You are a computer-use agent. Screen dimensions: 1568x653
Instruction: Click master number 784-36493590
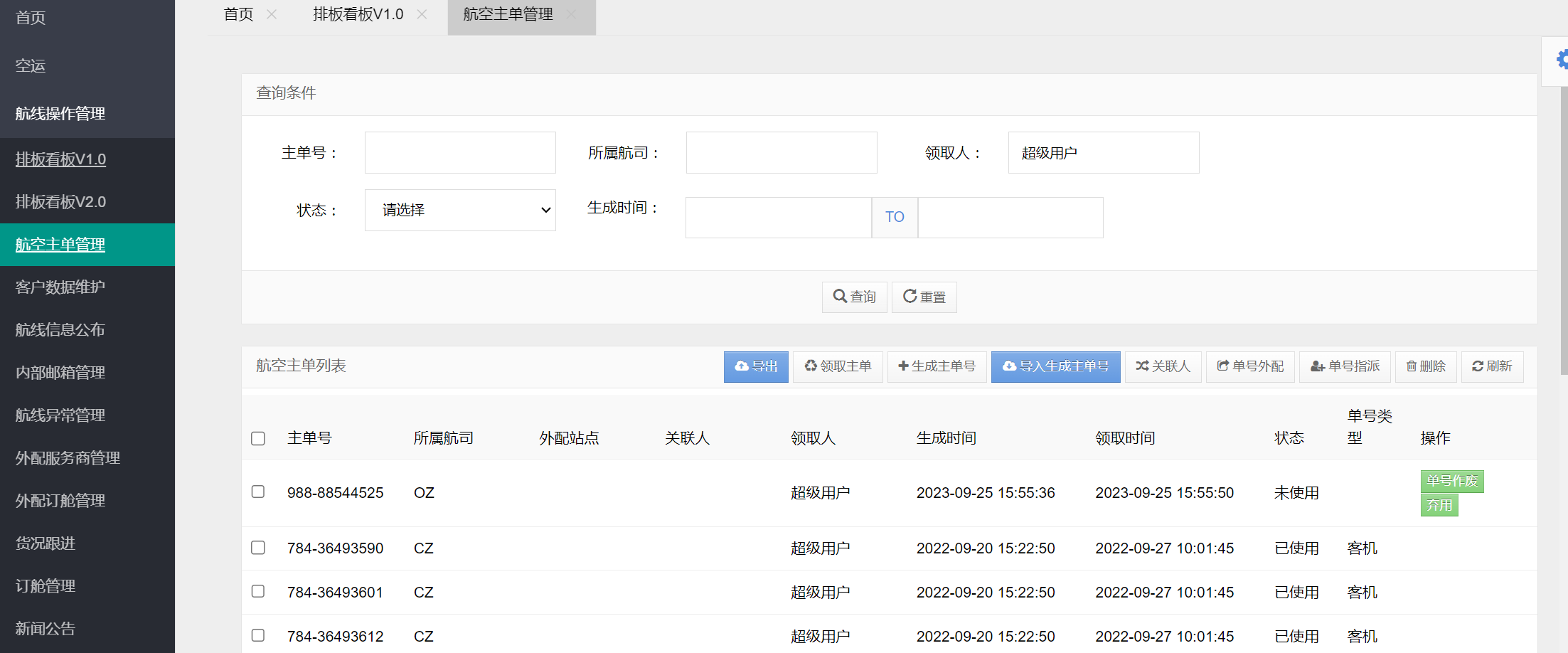[336, 548]
